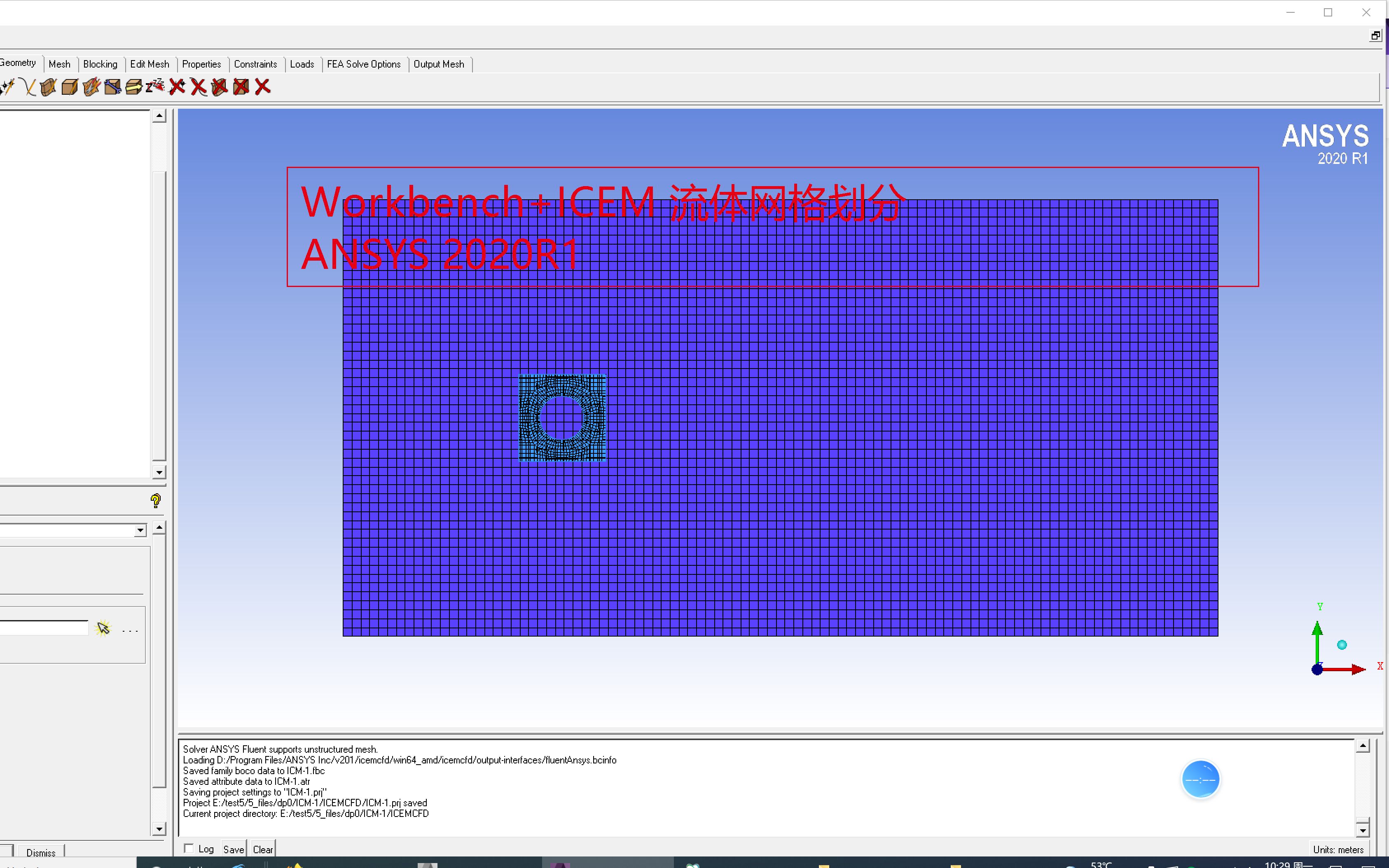Click the Geometry menu tab
This screenshot has width=1389, height=868.
click(x=18, y=64)
